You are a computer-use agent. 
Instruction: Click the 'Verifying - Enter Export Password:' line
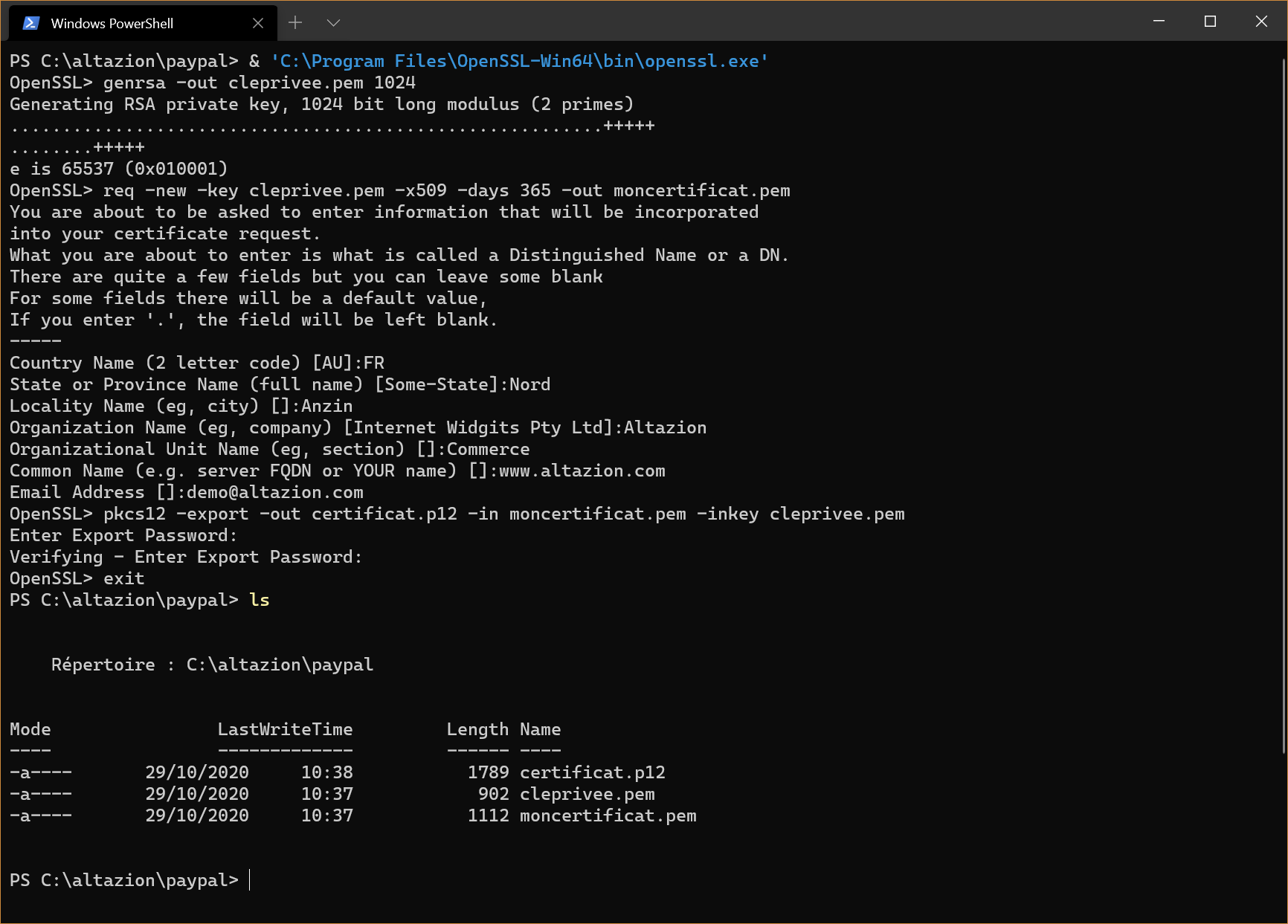click(x=186, y=557)
